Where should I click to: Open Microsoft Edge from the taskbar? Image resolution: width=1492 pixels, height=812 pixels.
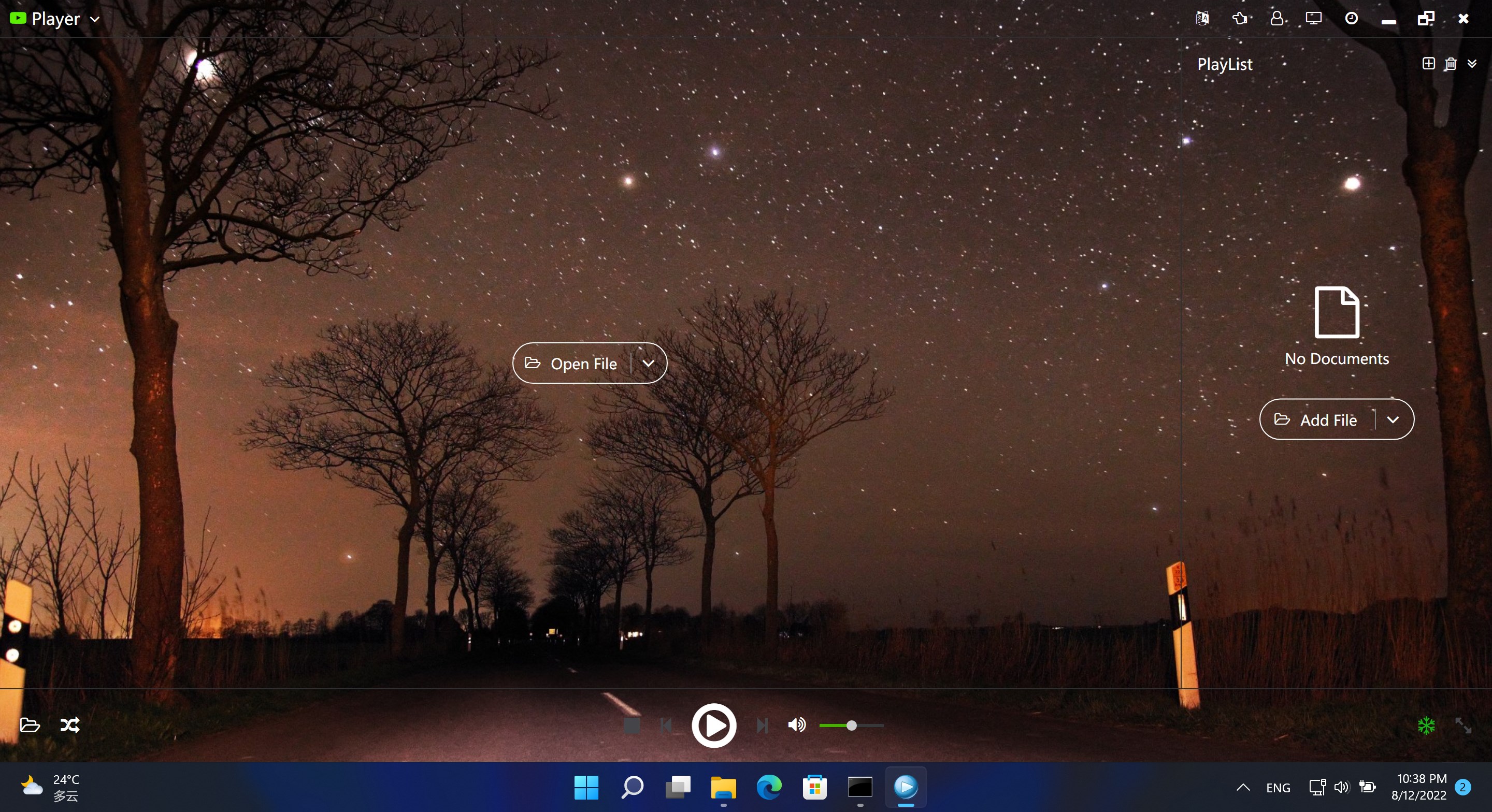point(769,787)
